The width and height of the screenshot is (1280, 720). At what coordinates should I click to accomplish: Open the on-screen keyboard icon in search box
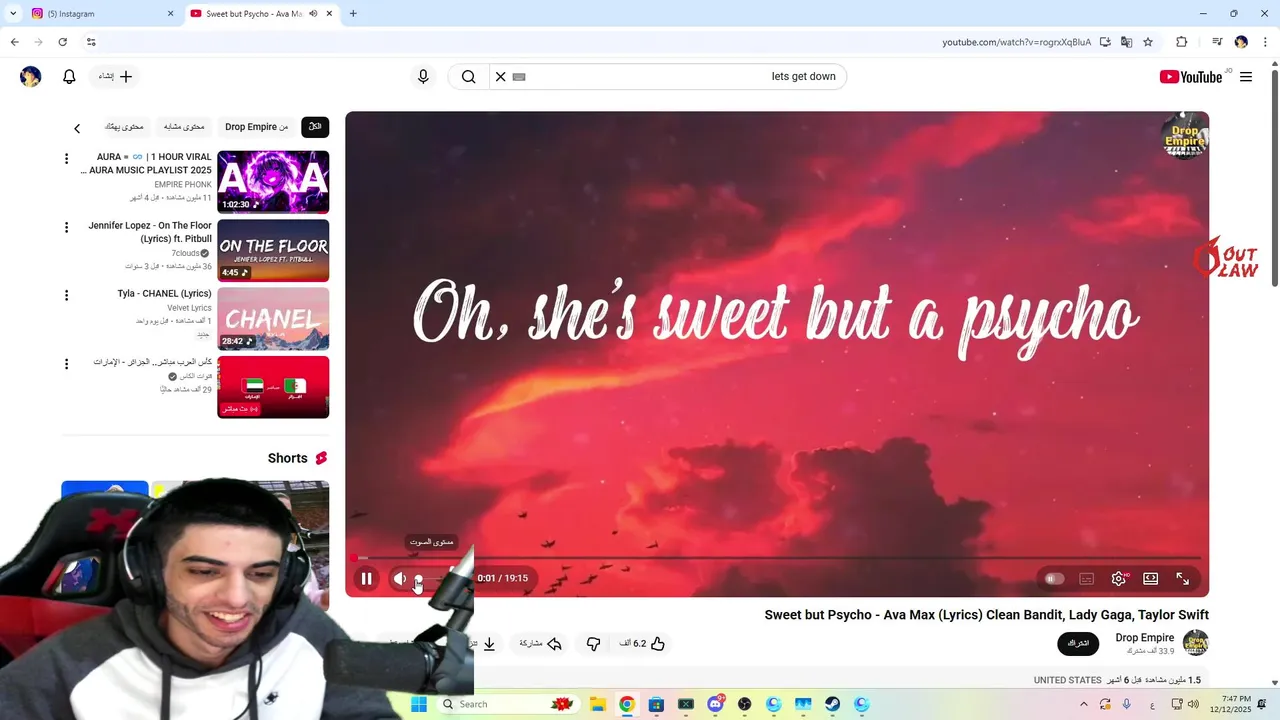(x=519, y=77)
